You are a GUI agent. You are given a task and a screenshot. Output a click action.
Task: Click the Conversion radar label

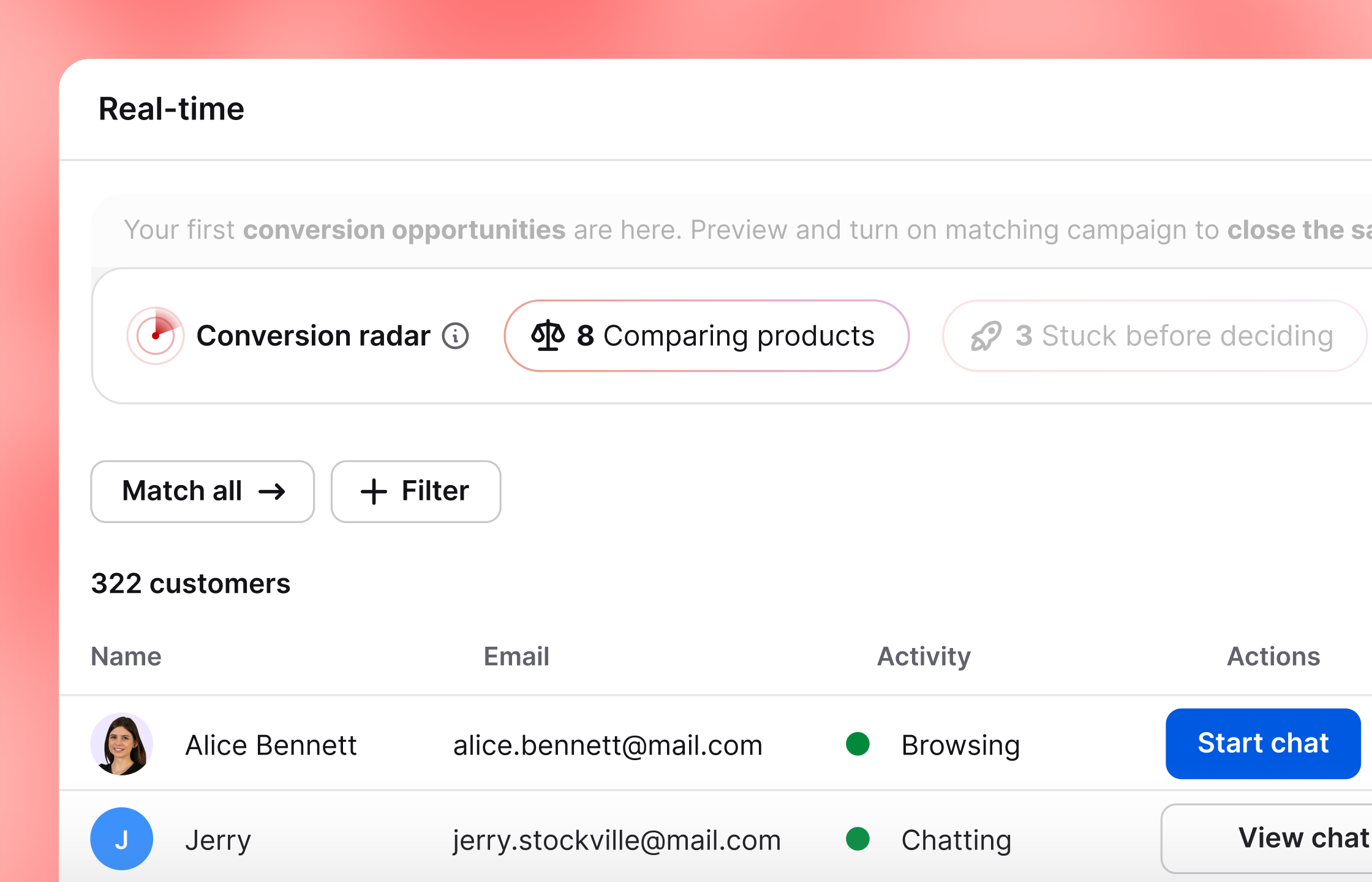click(313, 336)
